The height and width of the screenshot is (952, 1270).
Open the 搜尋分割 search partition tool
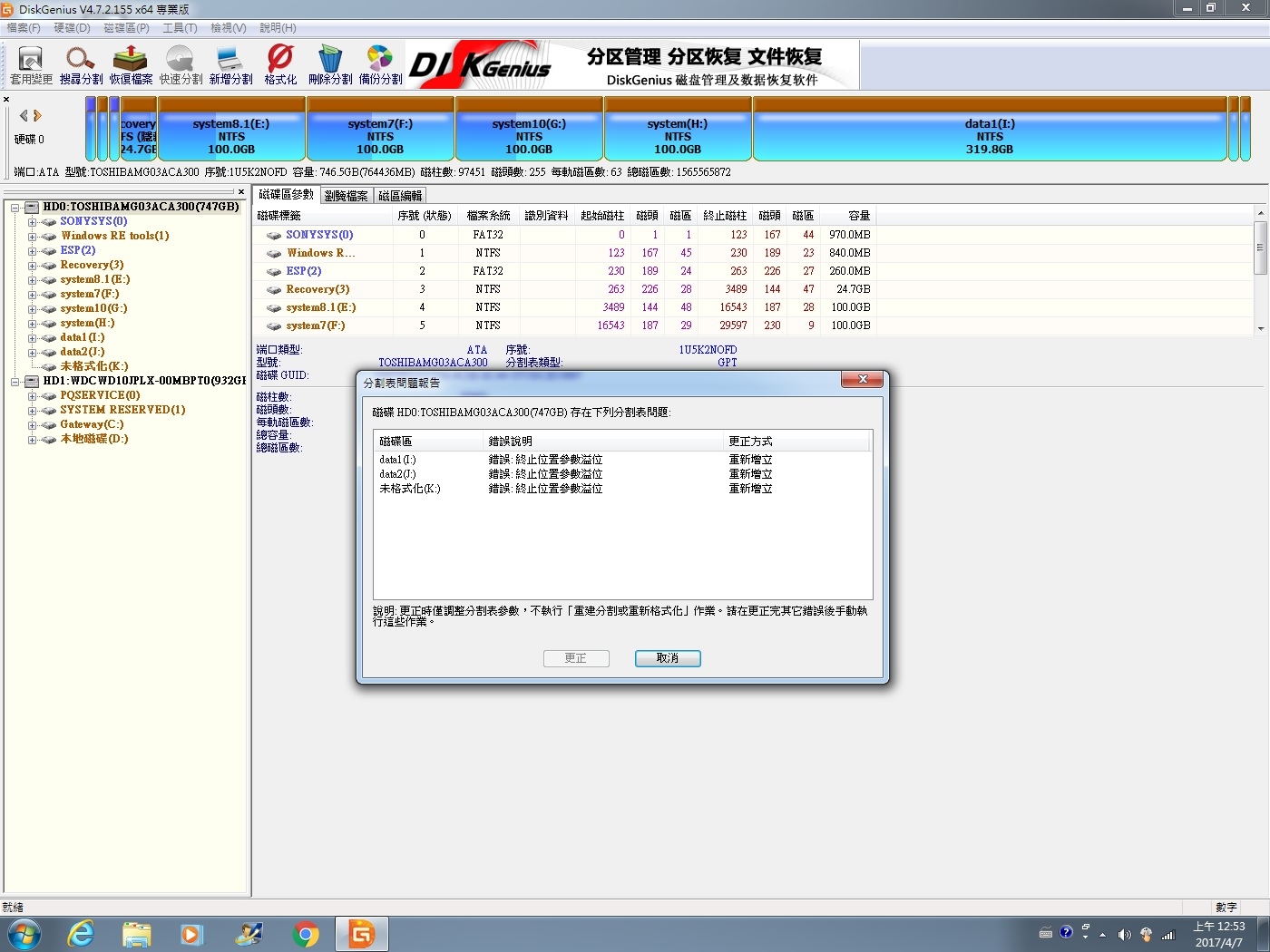pos(81,65)
